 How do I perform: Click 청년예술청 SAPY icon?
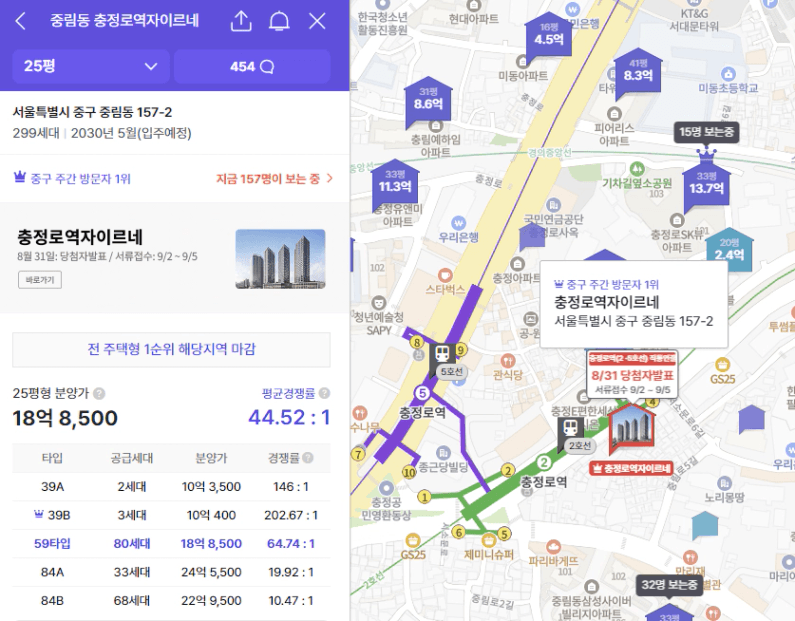tap(378, 303)
